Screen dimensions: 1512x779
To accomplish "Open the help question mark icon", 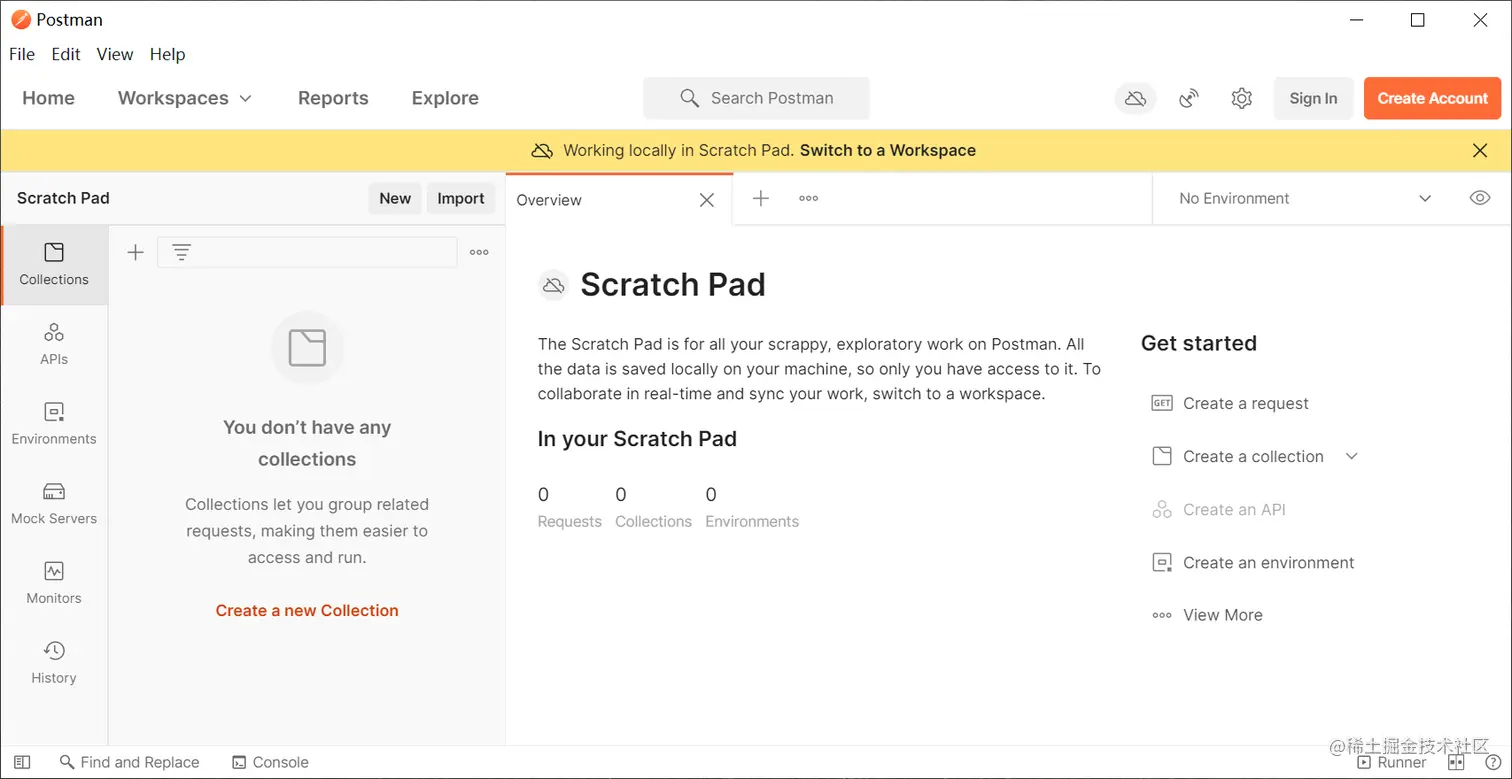I will [1493, 762].
